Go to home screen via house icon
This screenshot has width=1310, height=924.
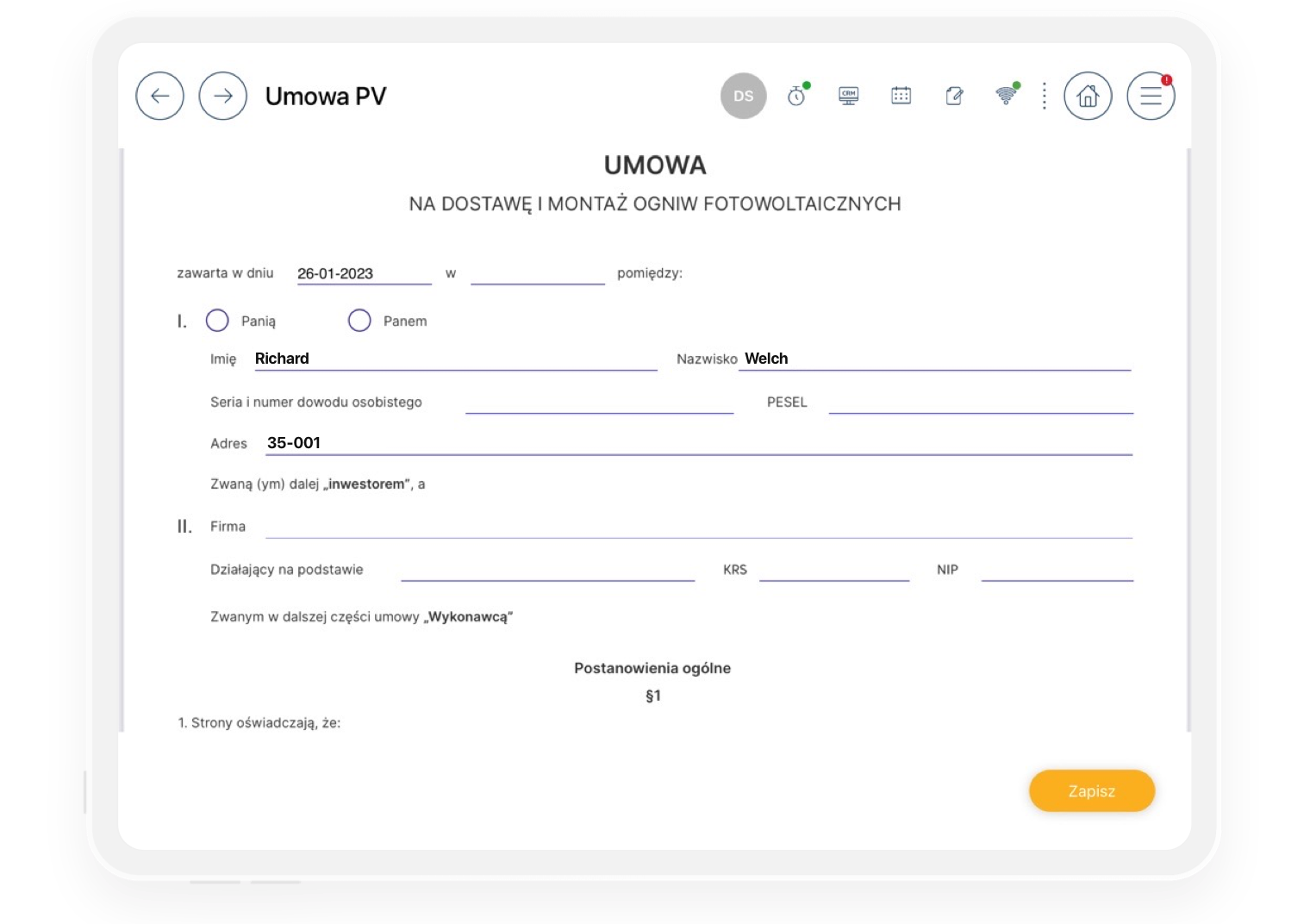click(1088, 96)
